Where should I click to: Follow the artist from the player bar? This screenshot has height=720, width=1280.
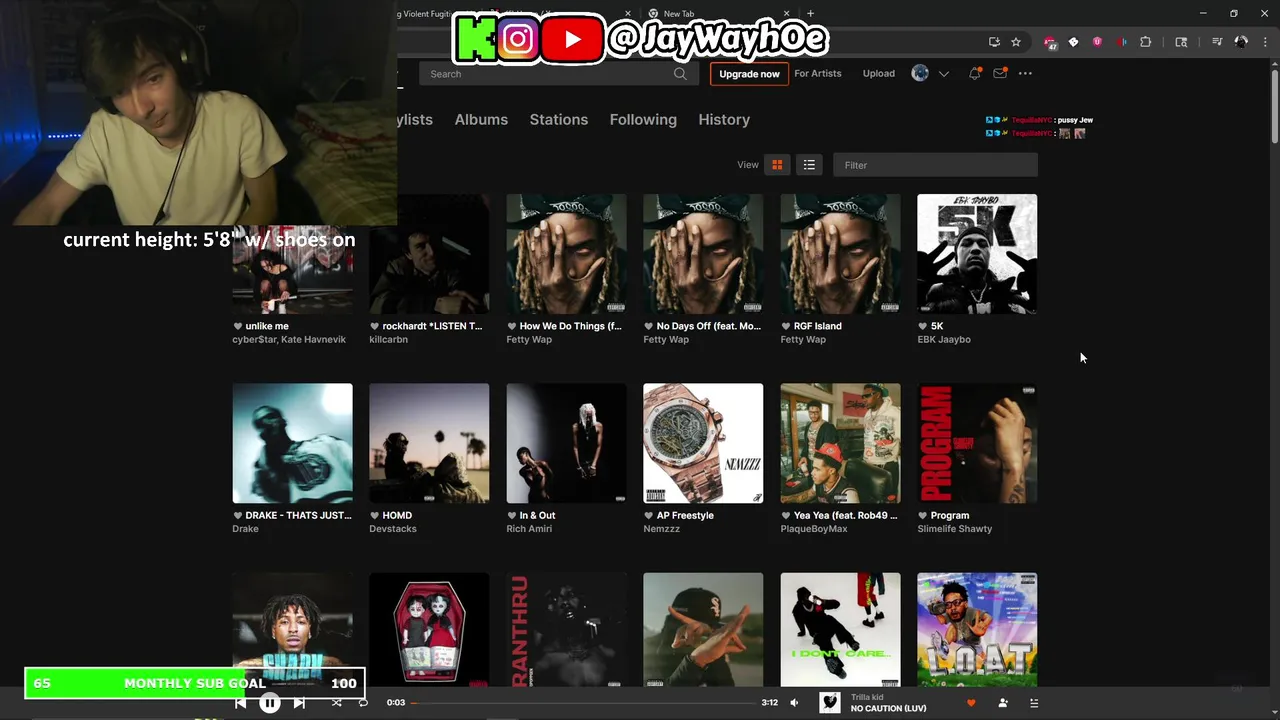[1003, 703]
